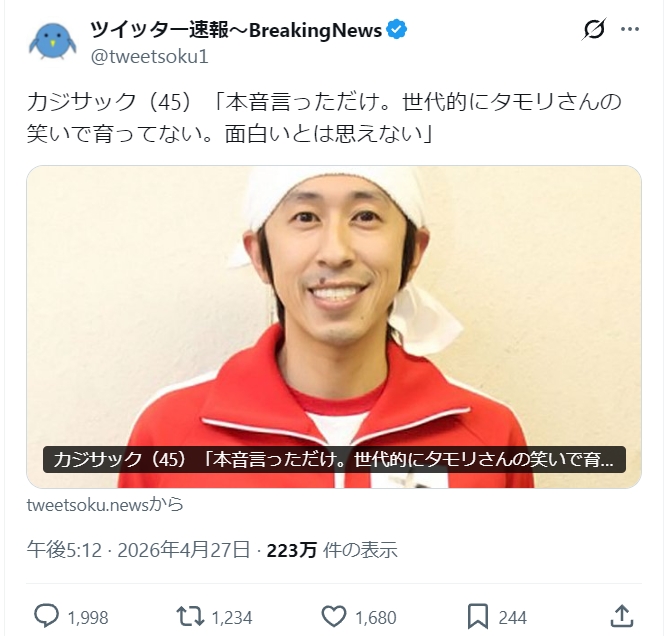Image resolution: width=668 pixels, height=636 pixels.
Task: Open the article preview image card
Action: (334, 327)
